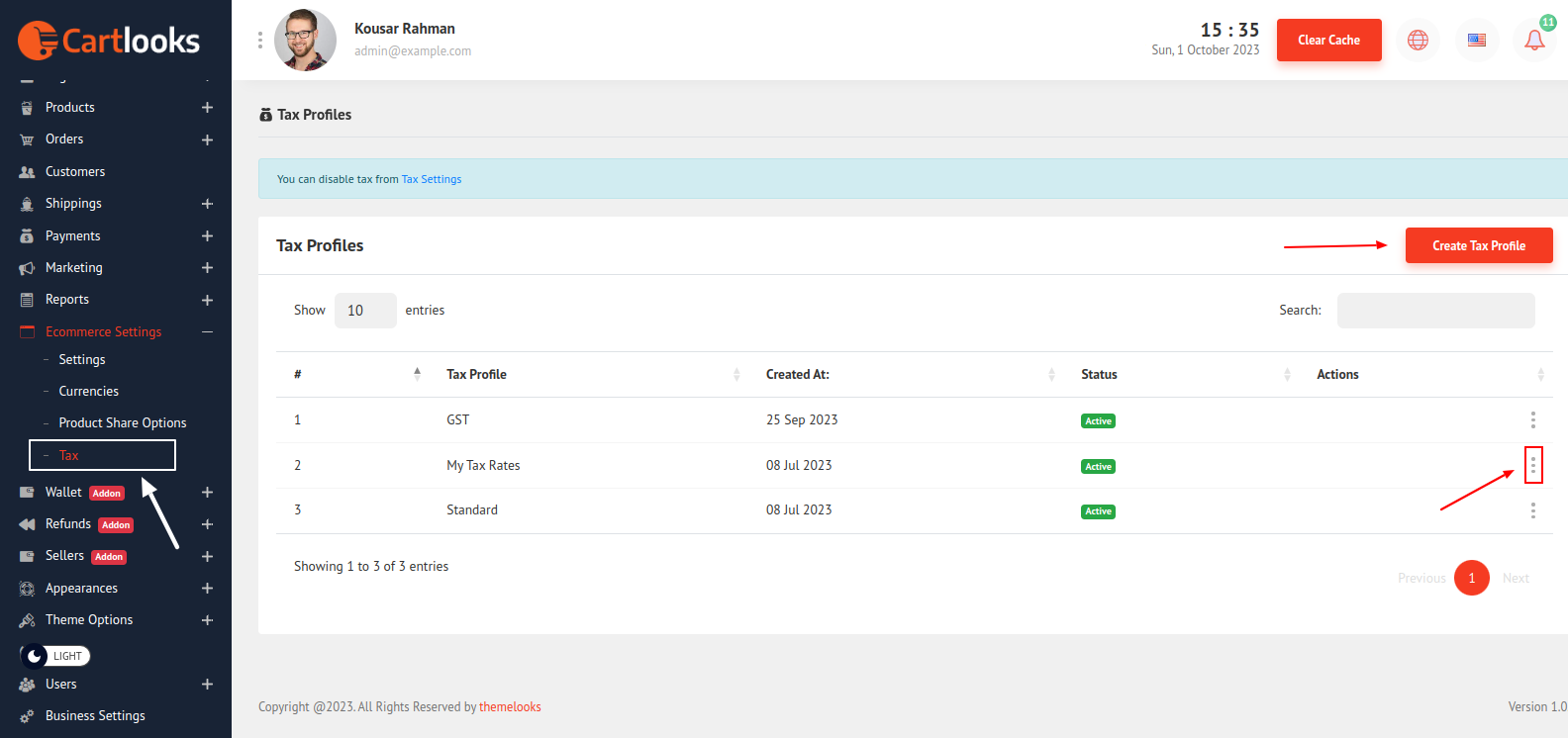1568x738 pixels.
Task: Open actions menu for My Tax Rates
Action: pyautogui.click(x=1532, y=465)
